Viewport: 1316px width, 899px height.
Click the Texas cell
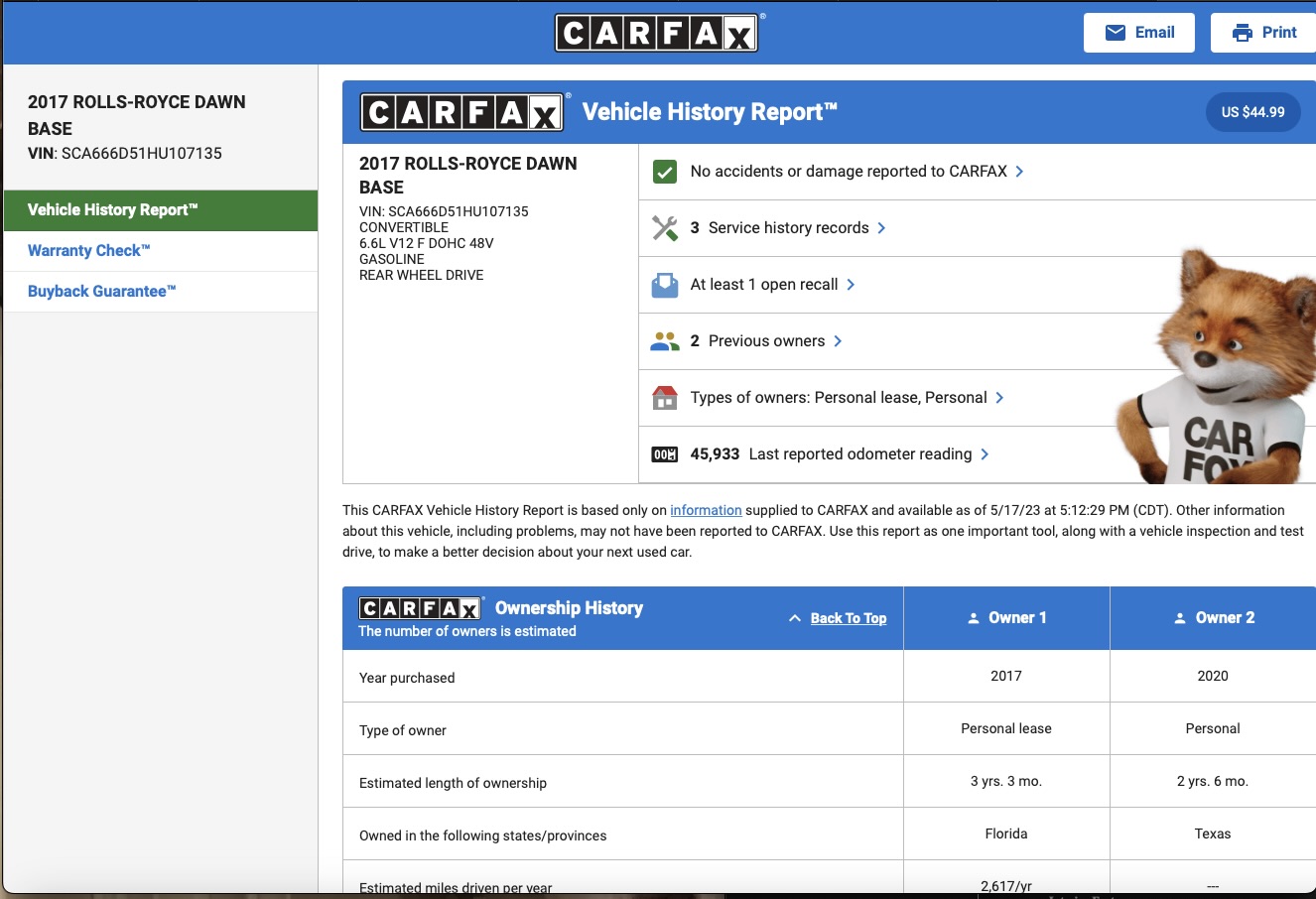coord(1213,834)
